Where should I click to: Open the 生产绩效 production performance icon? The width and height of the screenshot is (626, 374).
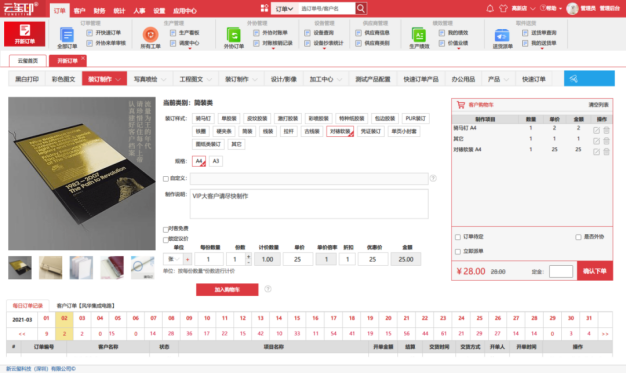419,35
